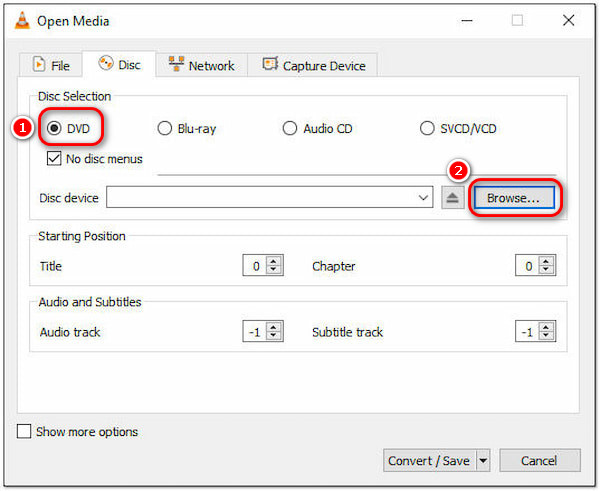Switch to the Capture Device tab
This screenshot has width=600, height=491.
tap(313, 65)
